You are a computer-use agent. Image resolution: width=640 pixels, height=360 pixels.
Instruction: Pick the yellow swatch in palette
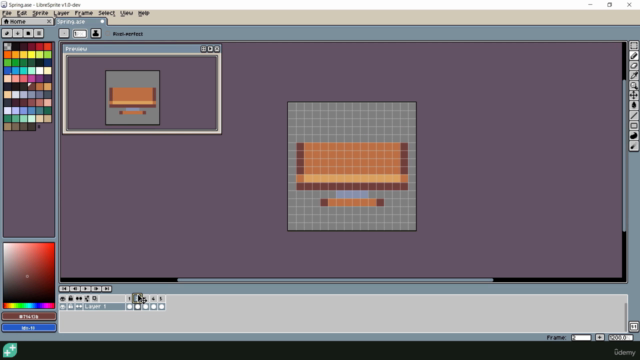pyautogui.click(x=31, y=54)
